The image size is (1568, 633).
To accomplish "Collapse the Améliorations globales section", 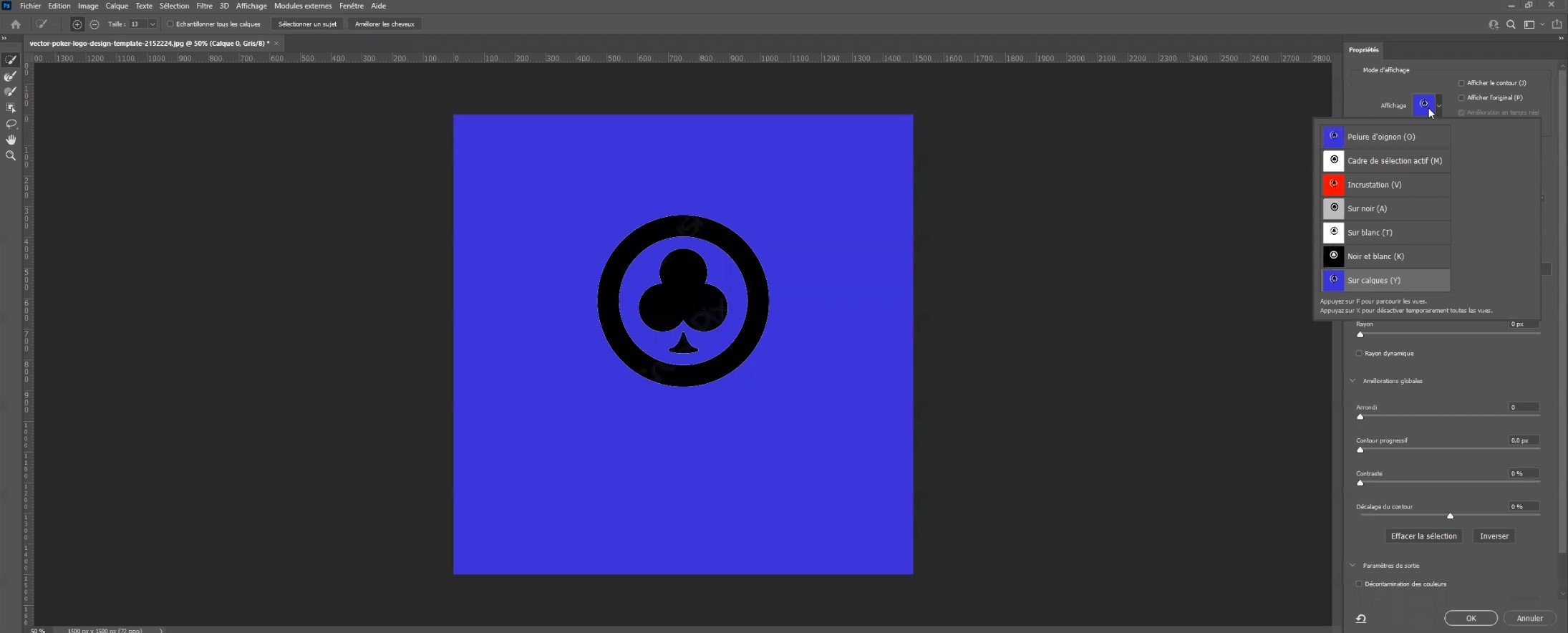I will coord(1352,381).
